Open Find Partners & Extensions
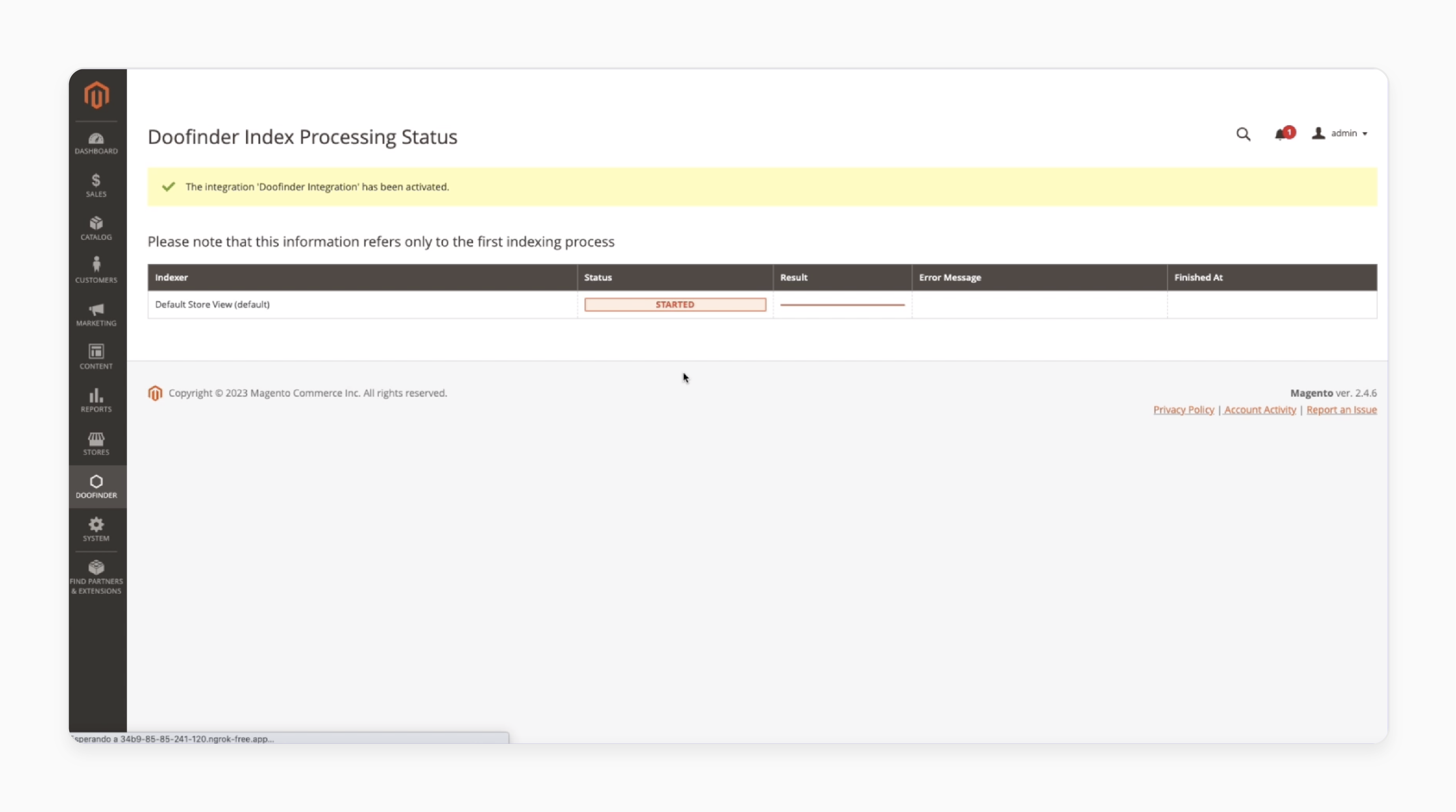This screenshot has height=812, width=1456. pos(96,577)
